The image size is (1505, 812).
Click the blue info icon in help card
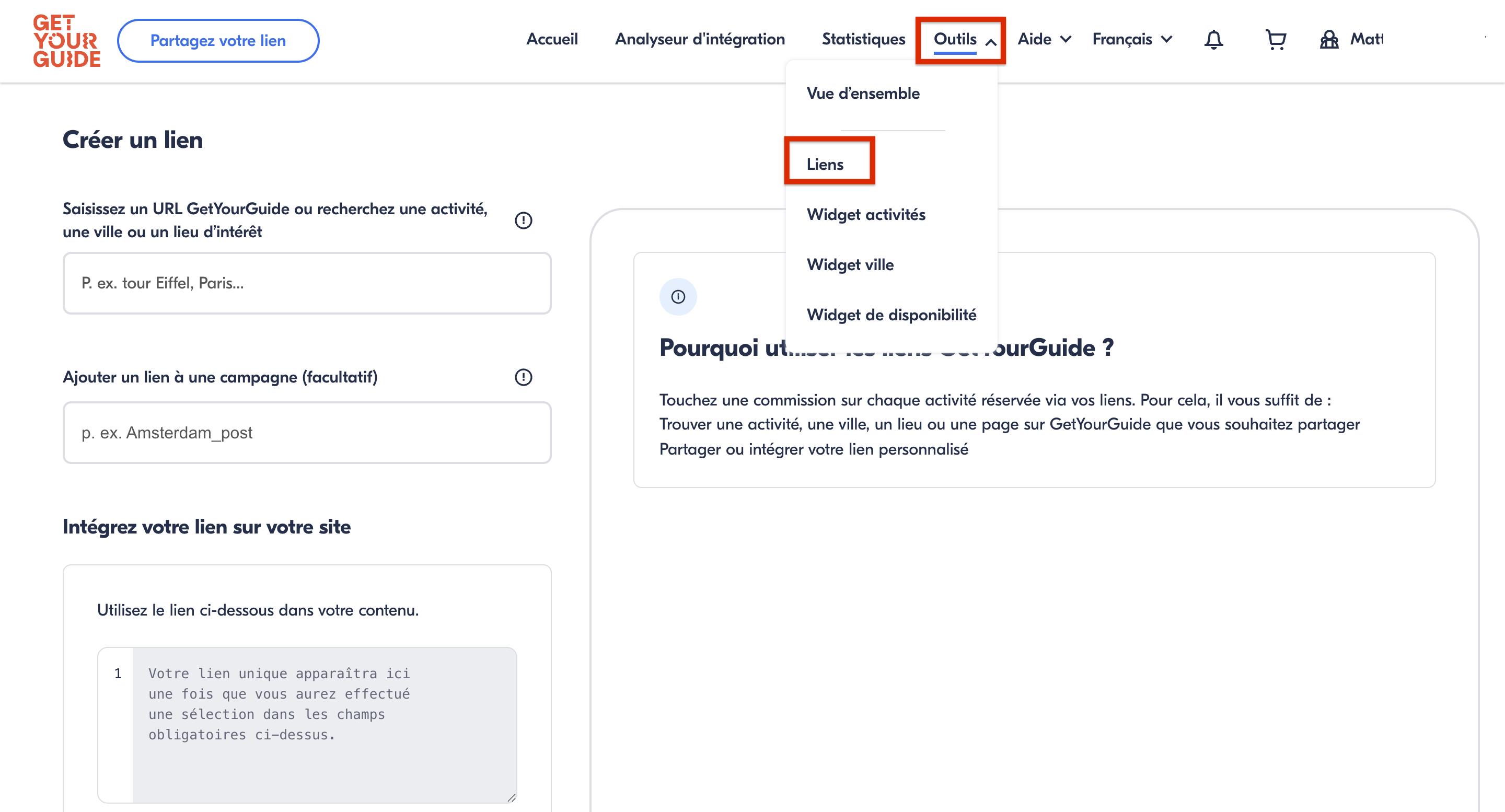click(678, 297)
